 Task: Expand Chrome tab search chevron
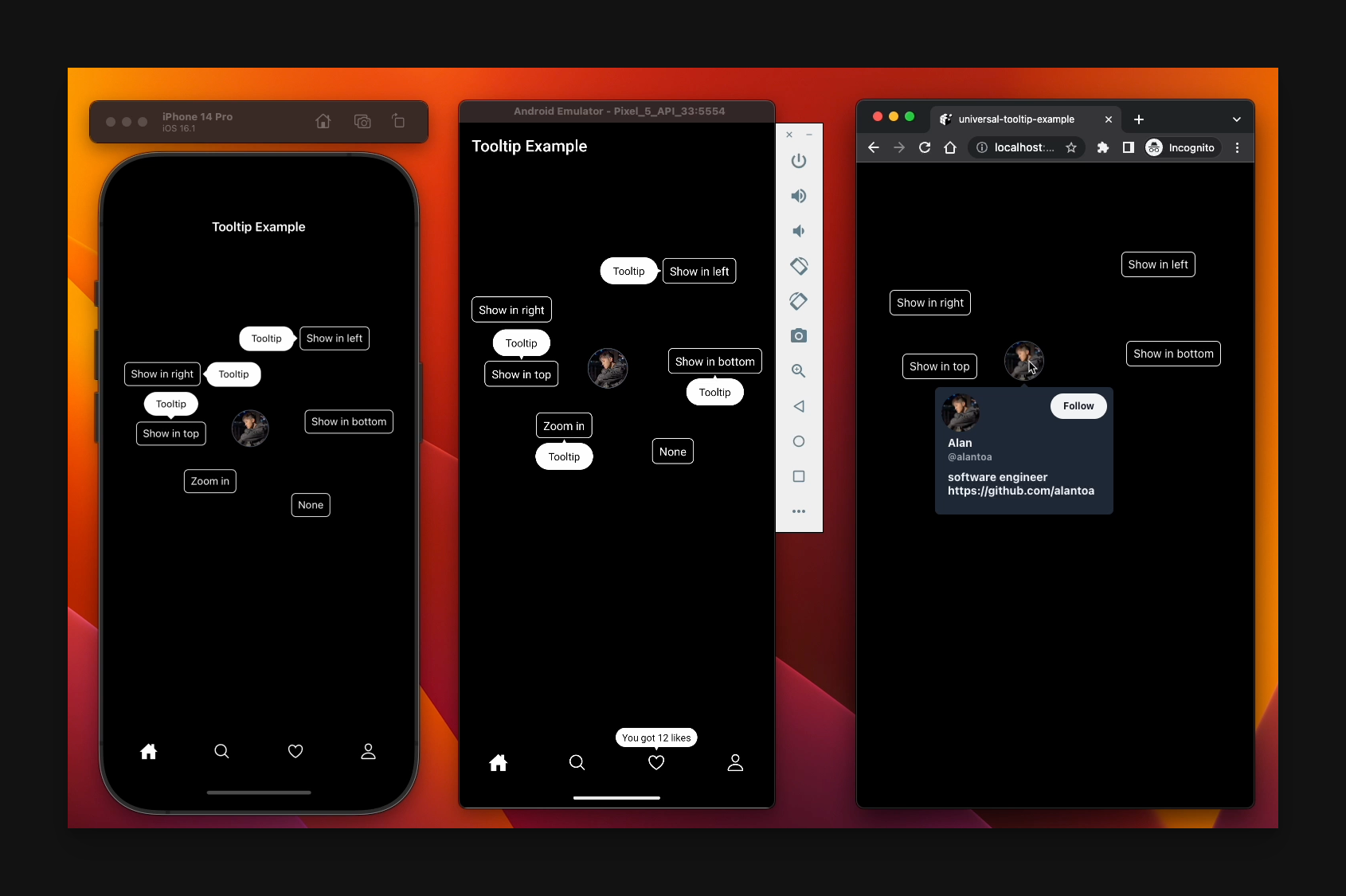(x=1237, y=119)
